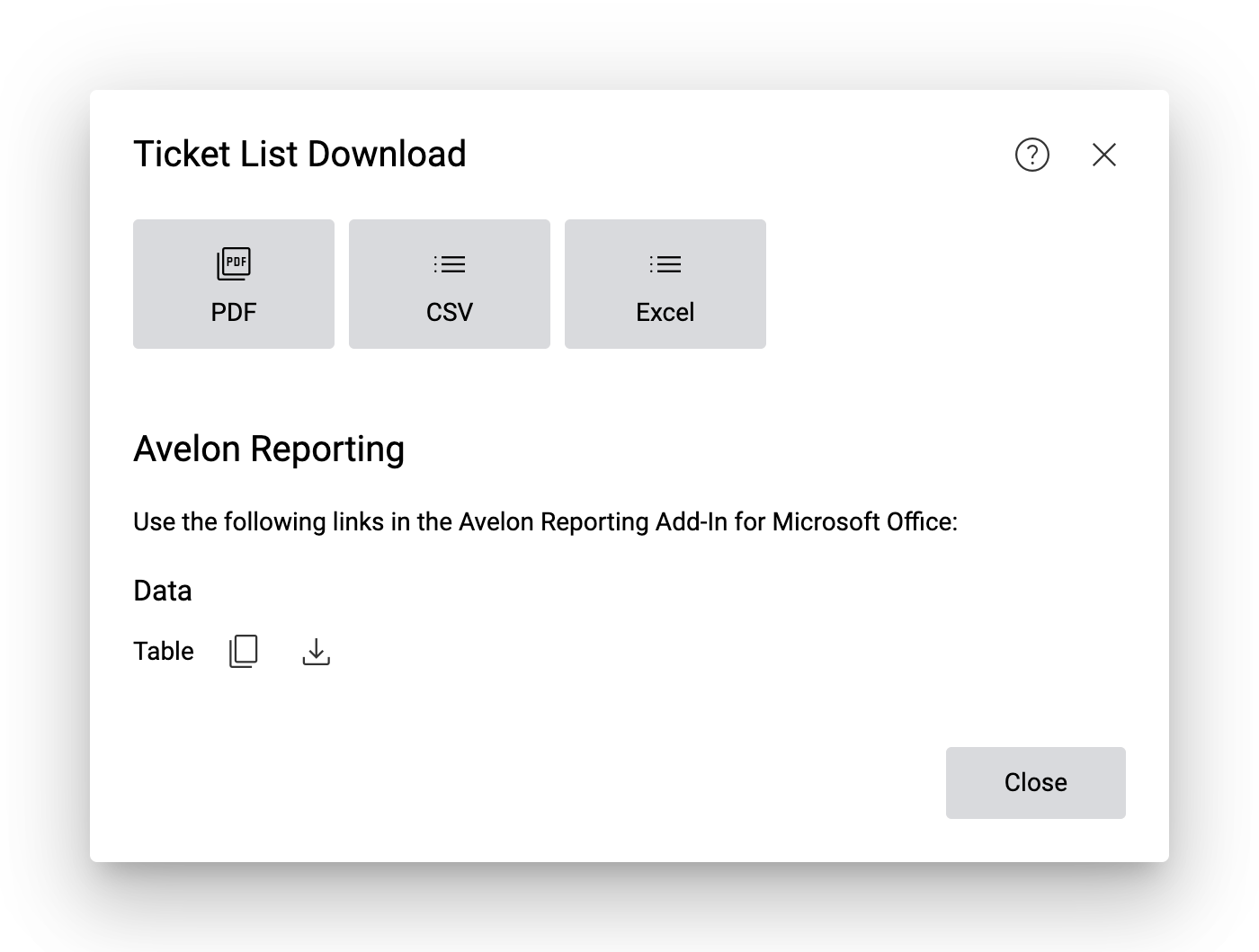The width and height of the screenshot is (1259, 952).
Task: Dismiss dialog with the X icon
Action: tap(1103, 155)
